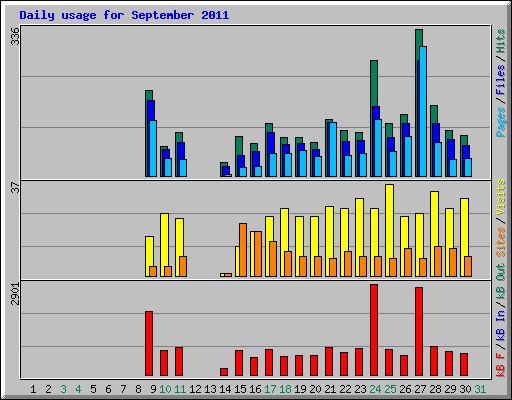Click green day label 18
Viewport: 512px width, 400px height.
(x=285, y=389)
